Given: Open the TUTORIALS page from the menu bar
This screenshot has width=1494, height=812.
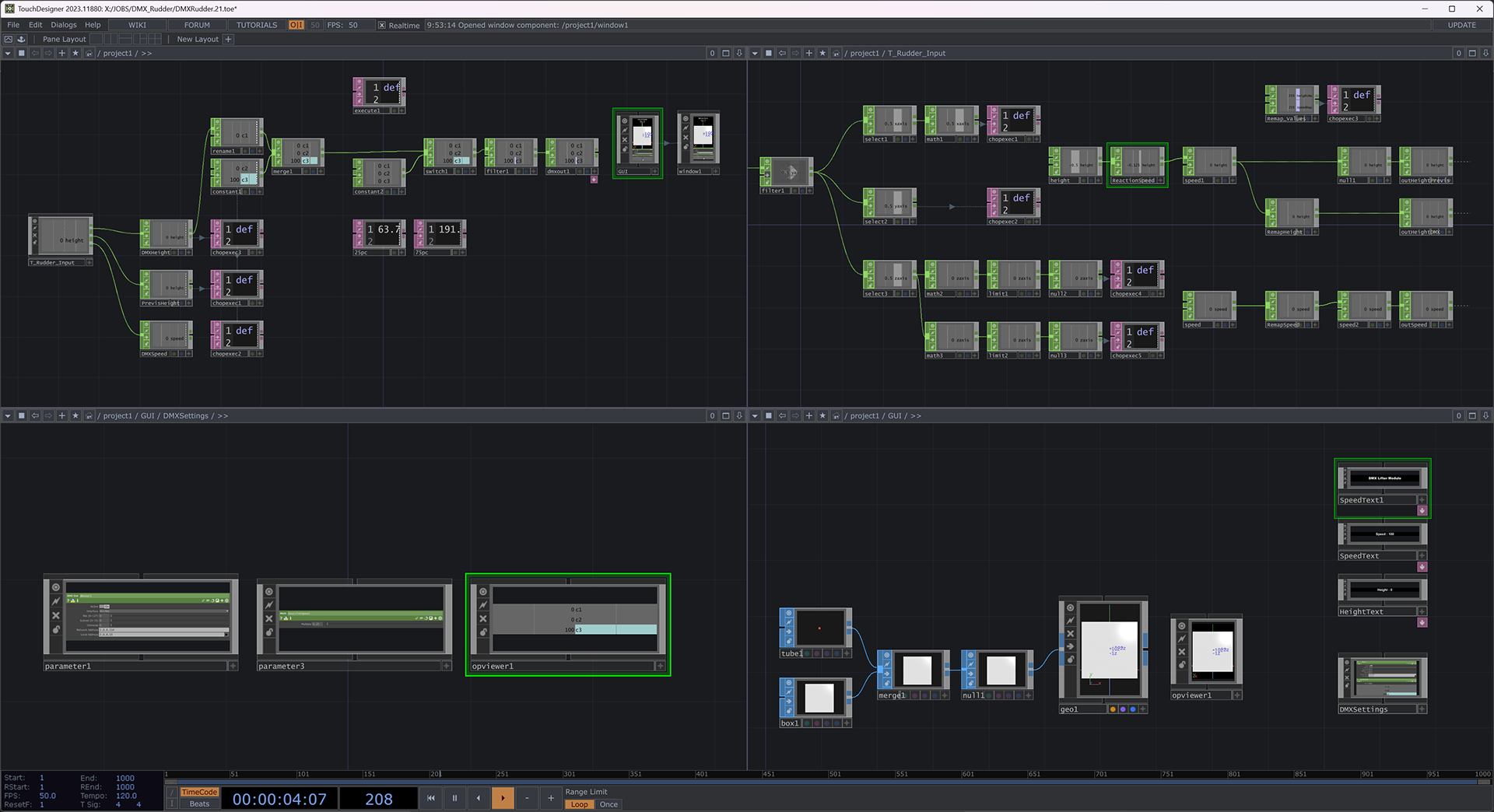Looking at the screenshot, I should pyautogui.click(x=256, y=24).
